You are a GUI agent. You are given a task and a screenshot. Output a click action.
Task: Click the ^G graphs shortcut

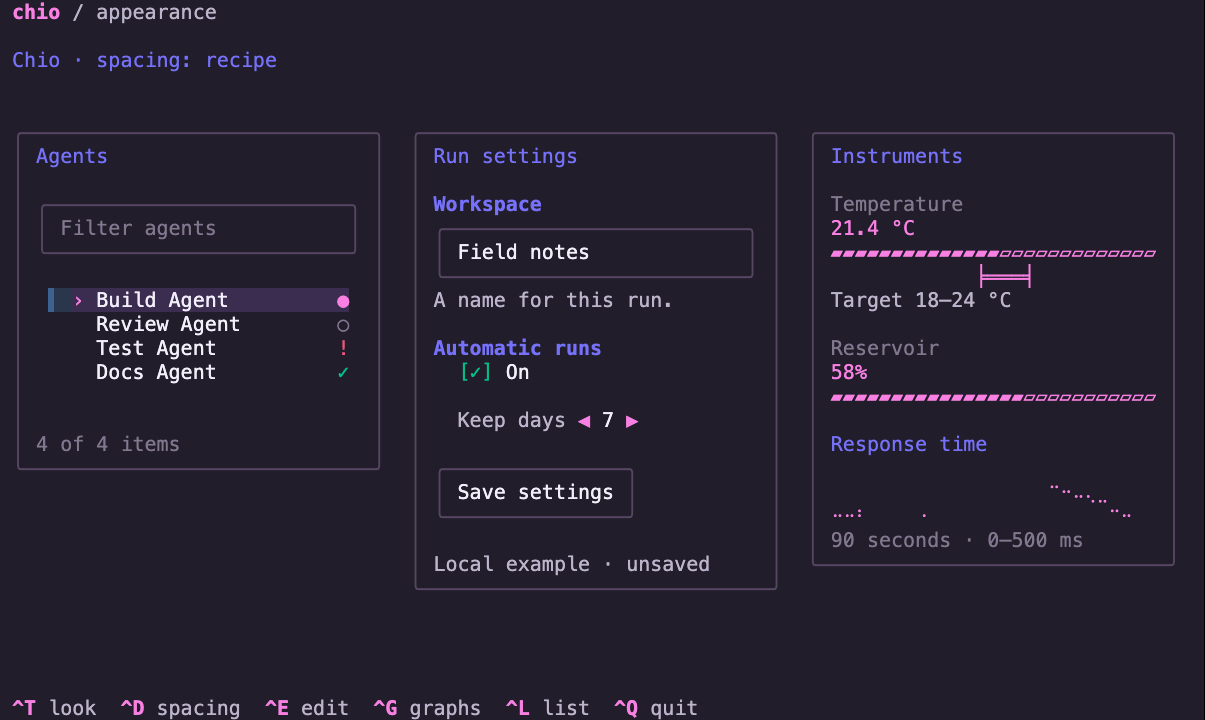click(427, 708)
